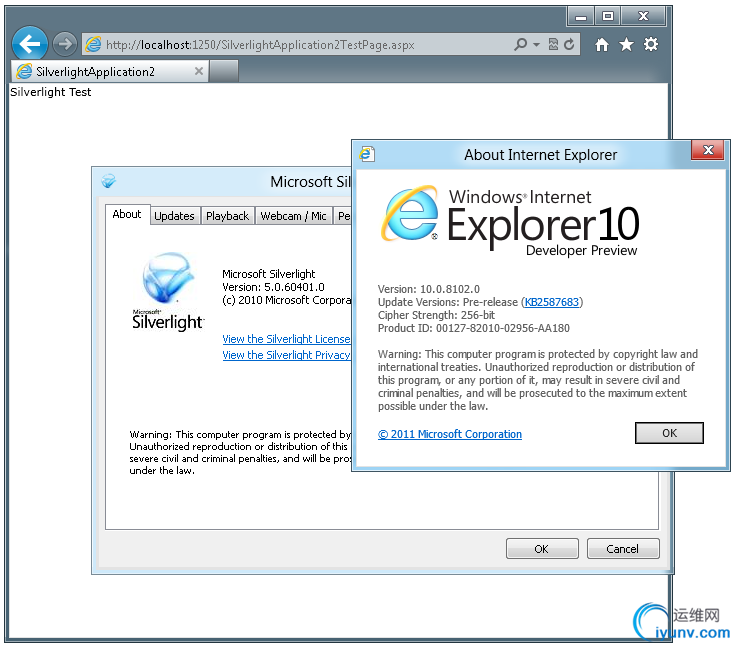Click the 'Developer Preview' label
This screenshot has height=649, width=736.
click(581, 251)
